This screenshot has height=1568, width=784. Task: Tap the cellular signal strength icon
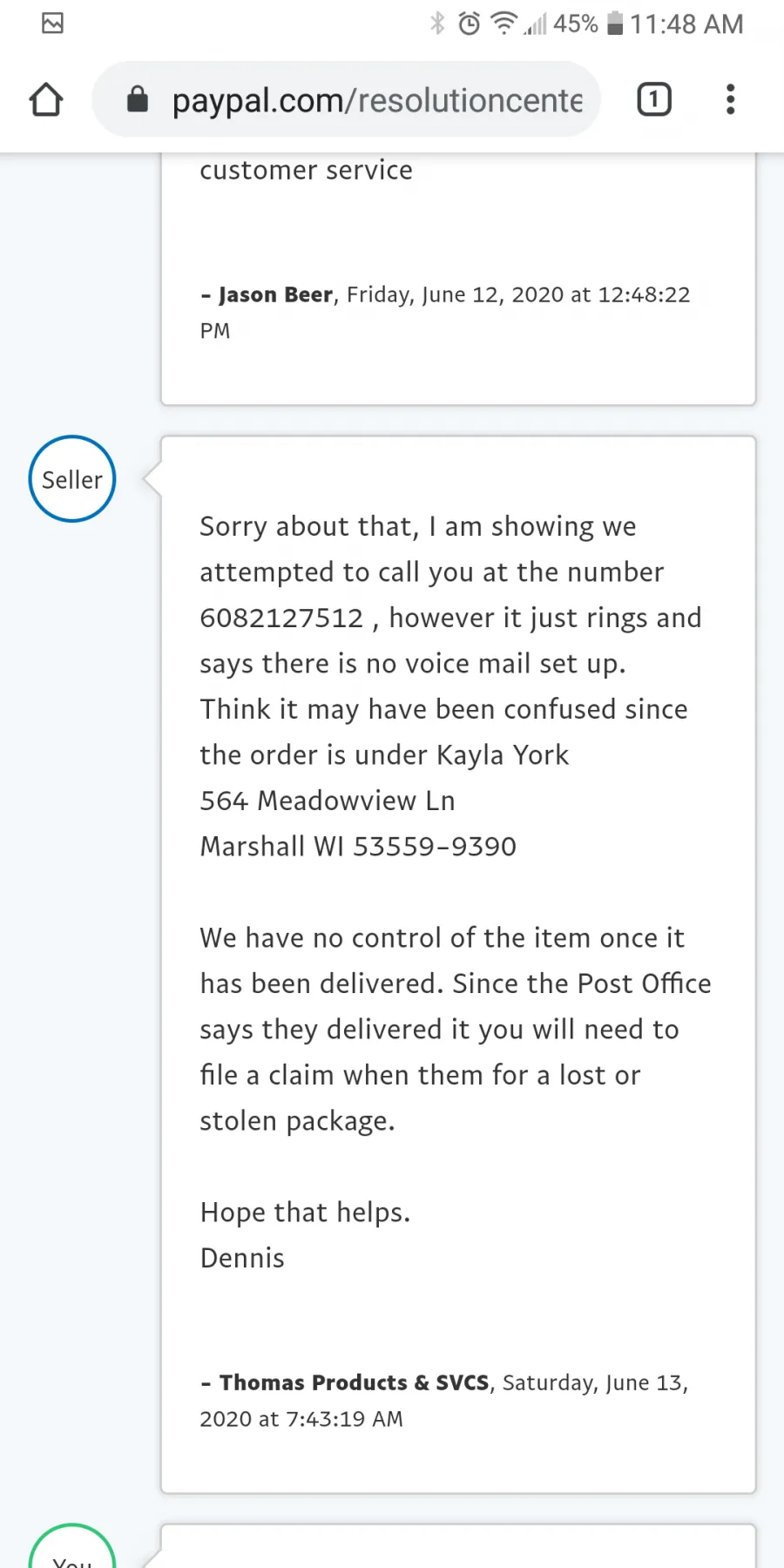point(535,24)
